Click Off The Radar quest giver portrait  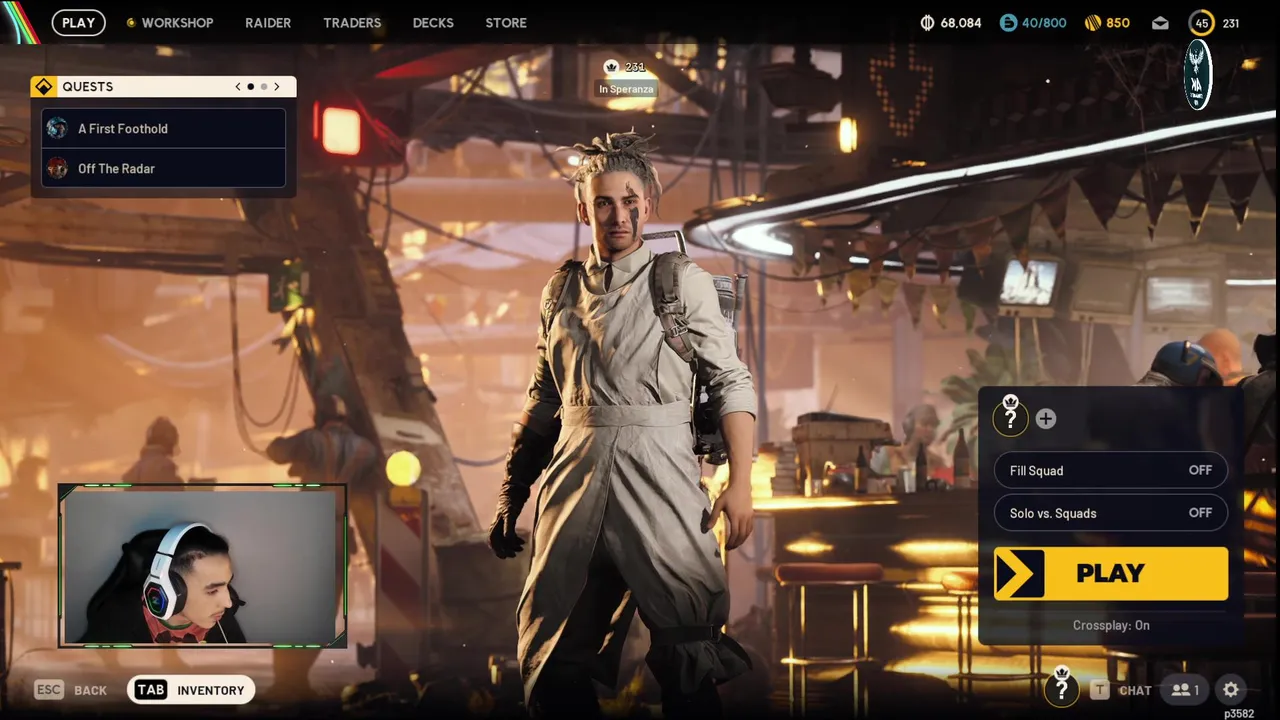pyautogui.click(x=57, y=168)
